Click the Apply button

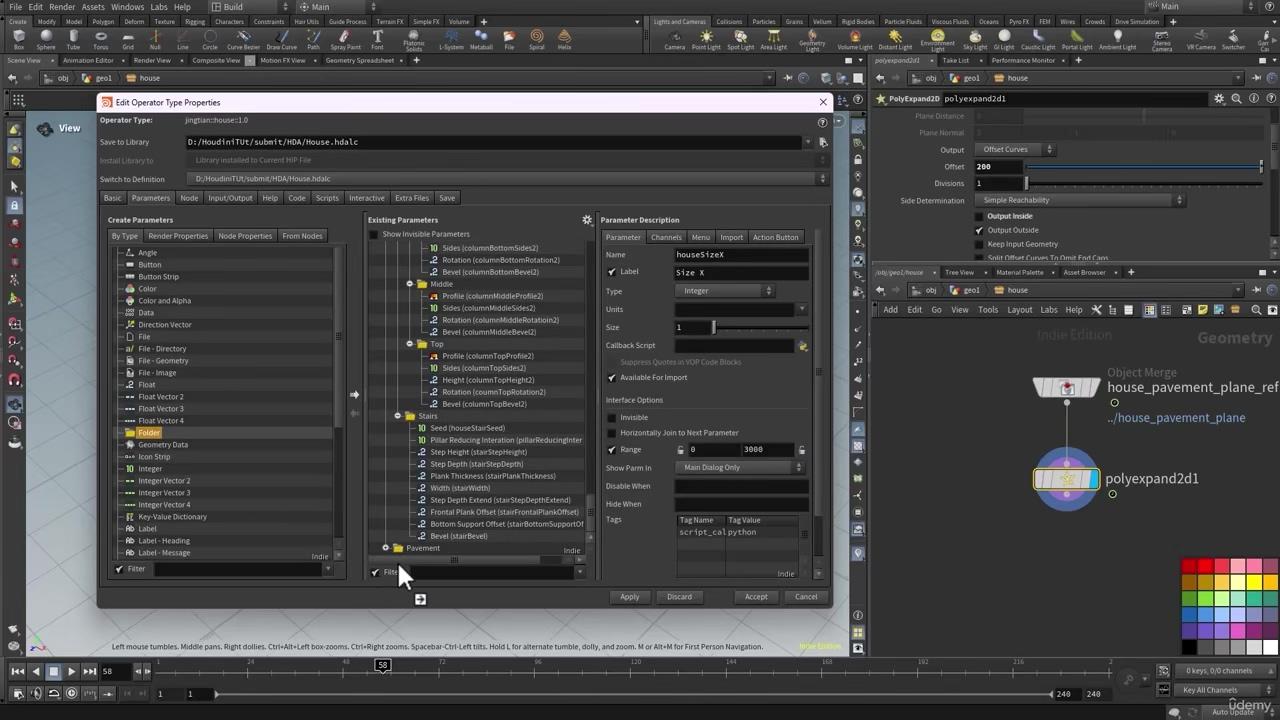(x=629, y=597)
